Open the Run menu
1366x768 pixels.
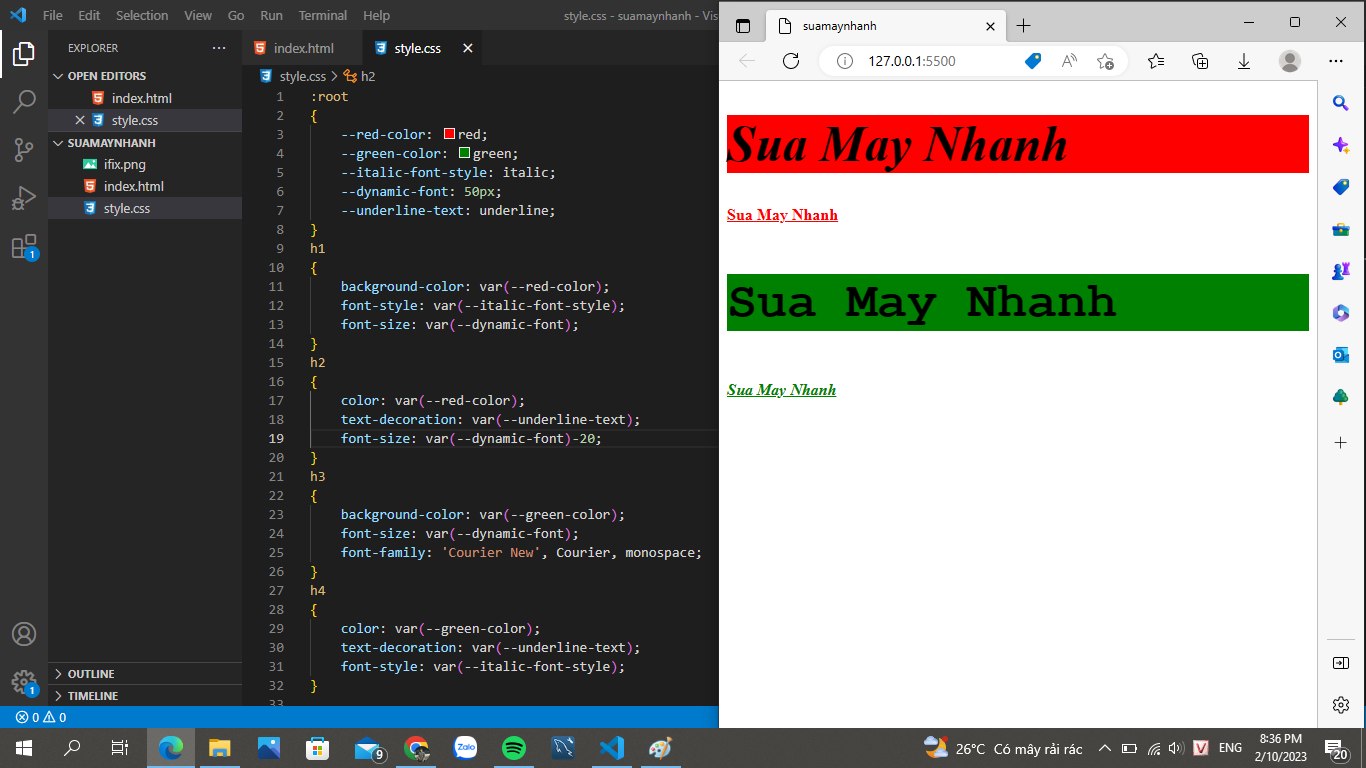[271, 15]
